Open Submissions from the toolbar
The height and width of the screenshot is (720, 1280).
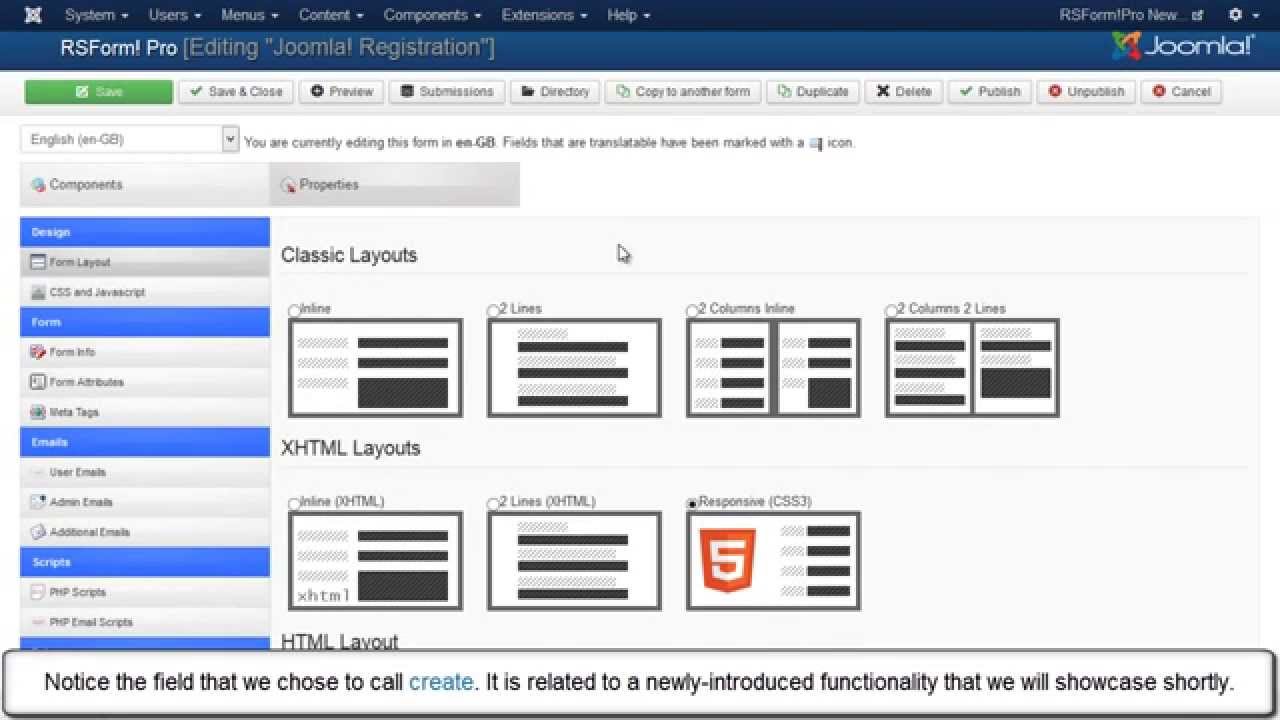click(x=447, y=92)
